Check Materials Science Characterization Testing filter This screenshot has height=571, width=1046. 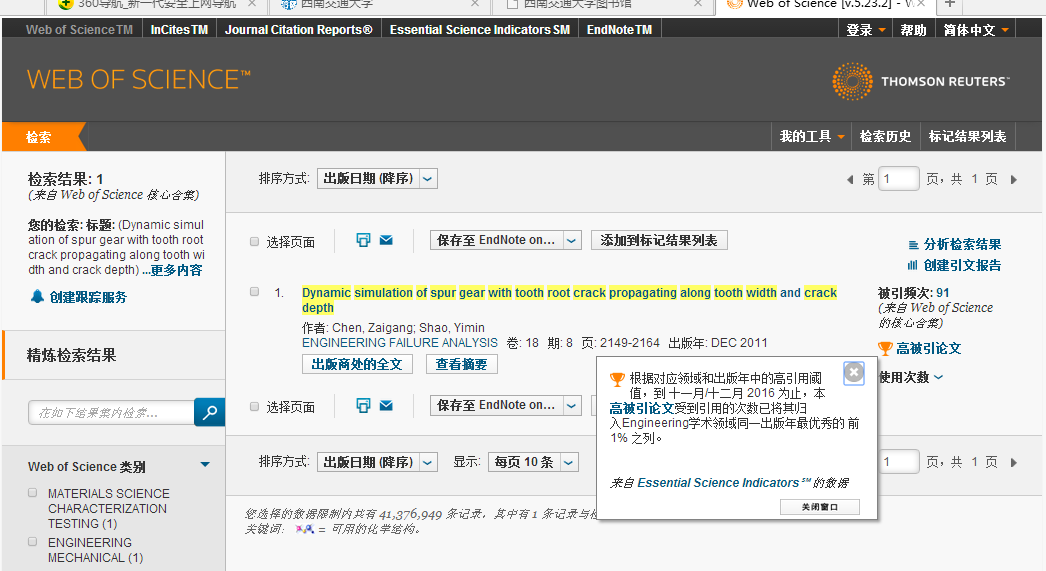click(x=32, y=492)
